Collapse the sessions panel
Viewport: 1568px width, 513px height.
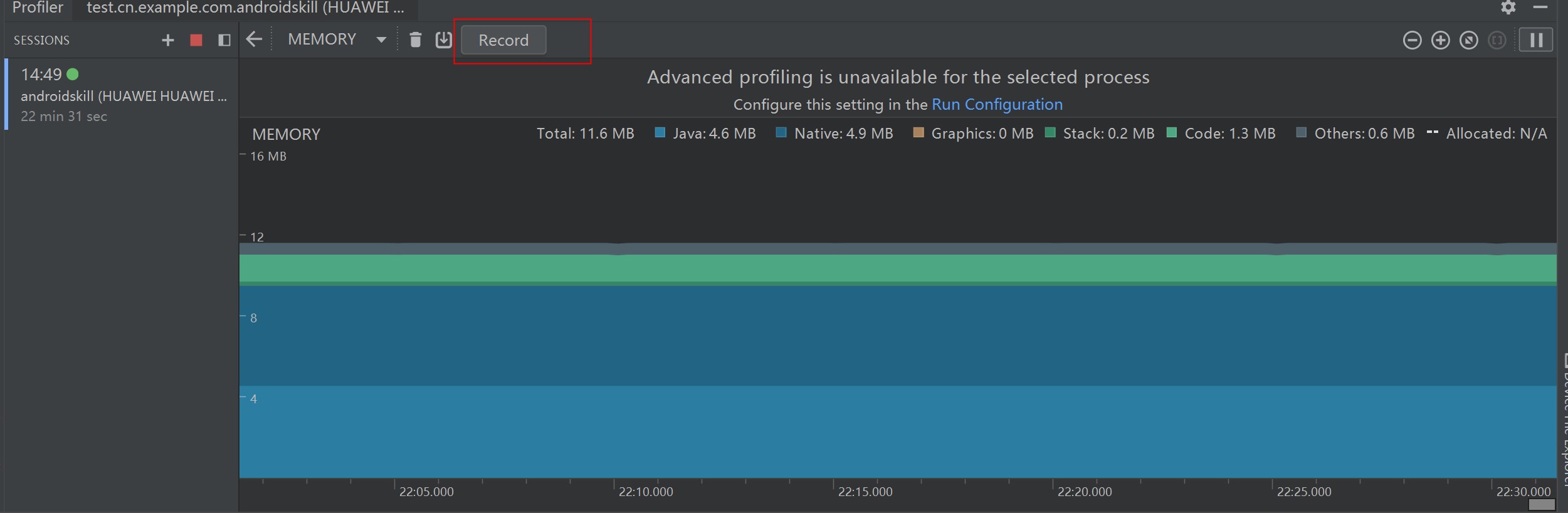tap(224, 40)
